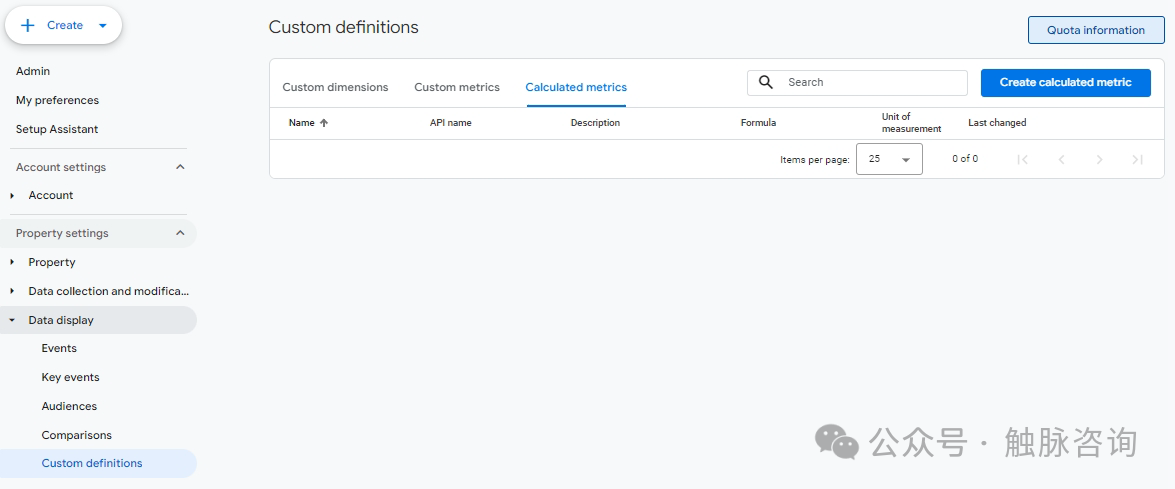Open Setup Assistant link
Image resolution: width=1175 pixels, height=489 pixels.
[x=57, y=129]
